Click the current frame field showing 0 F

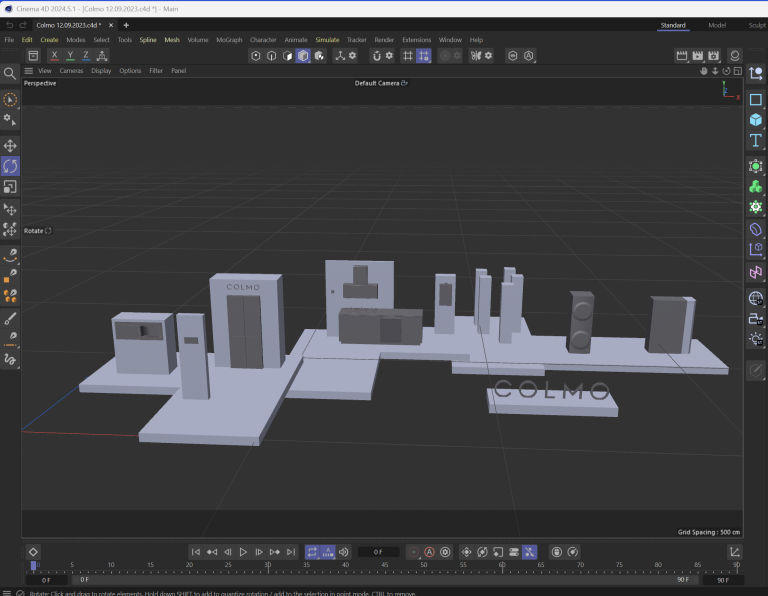tap(378, 552)
